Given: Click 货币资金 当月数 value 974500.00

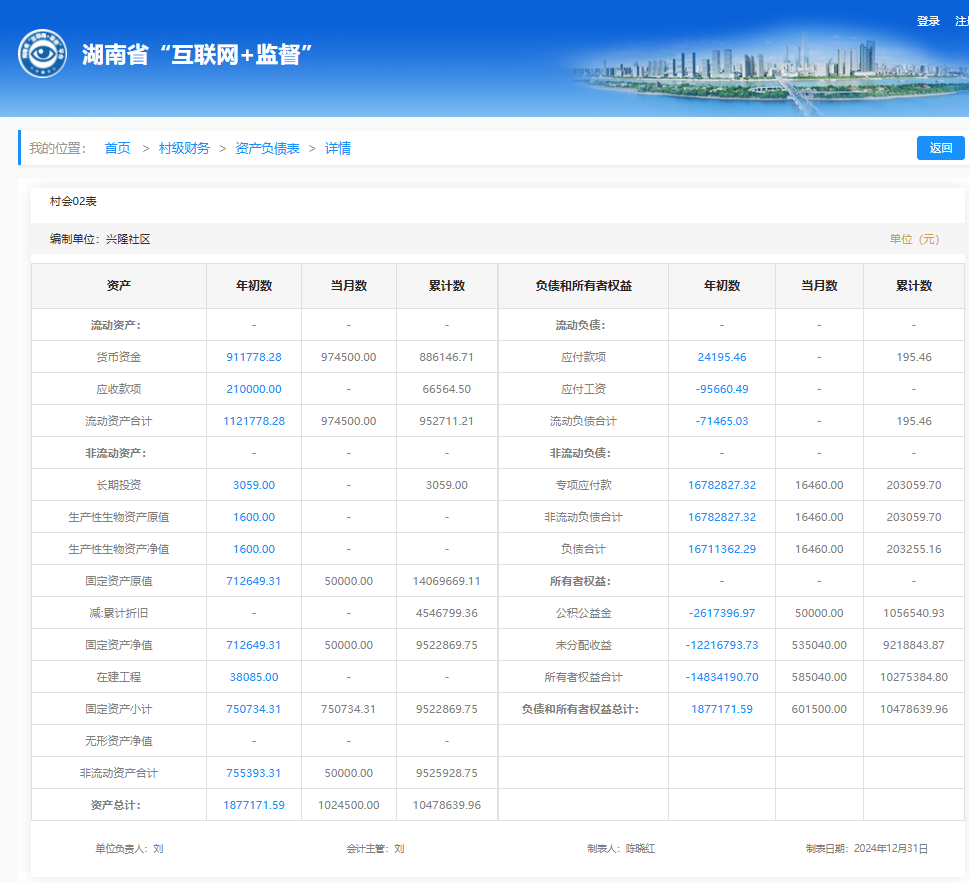Looking at the screenshot, I should (349, 357).
